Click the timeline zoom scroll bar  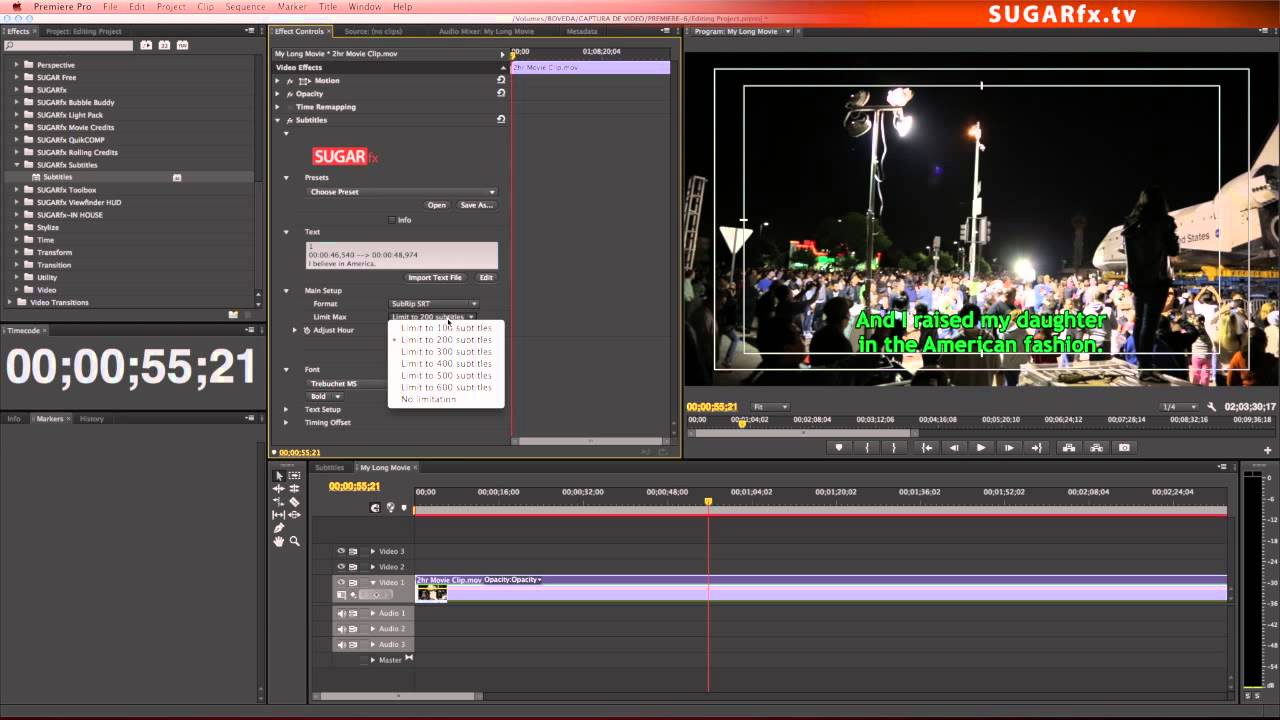pos(398,696)
